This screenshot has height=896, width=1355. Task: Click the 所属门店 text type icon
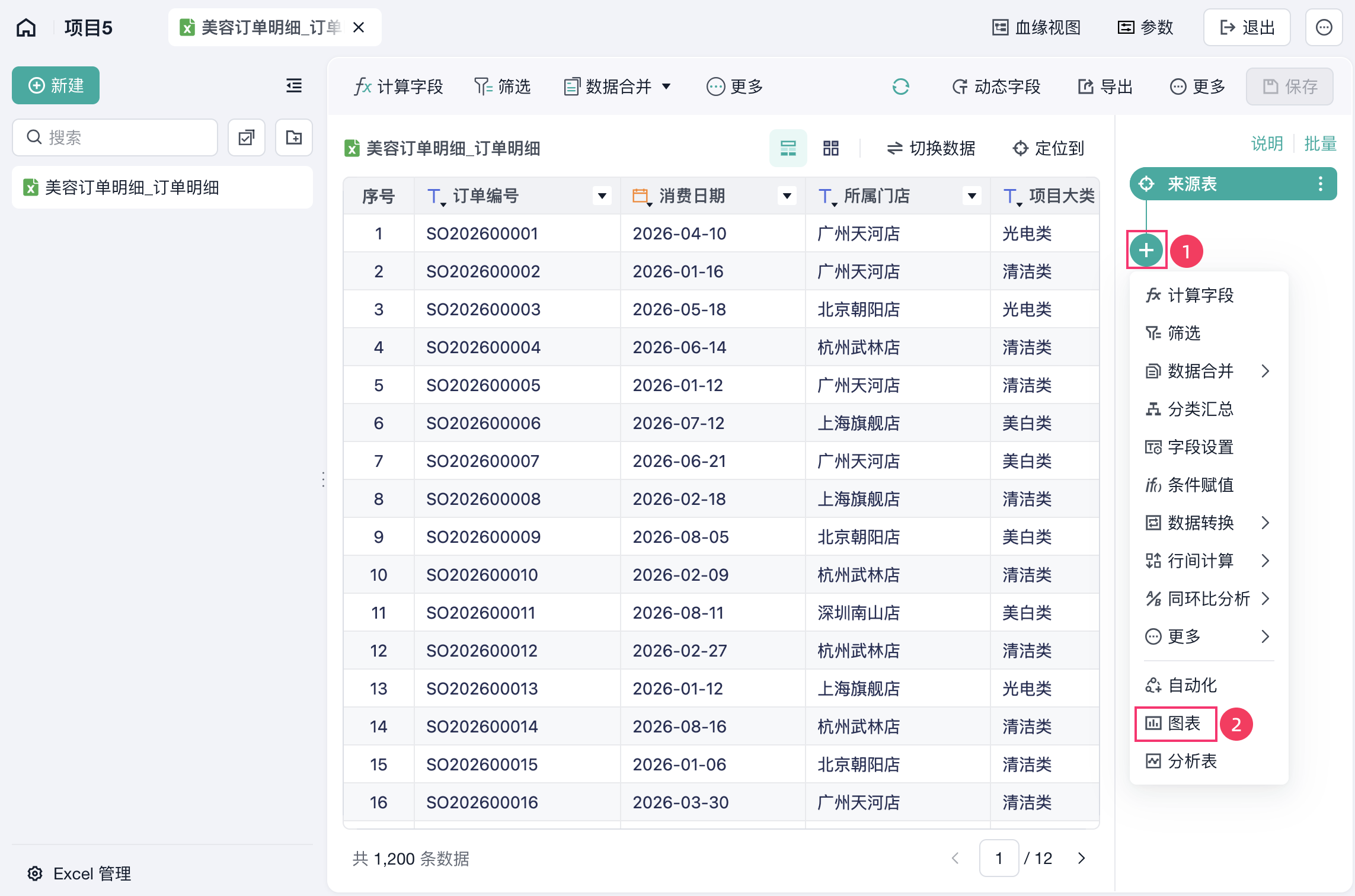(827, 196)
